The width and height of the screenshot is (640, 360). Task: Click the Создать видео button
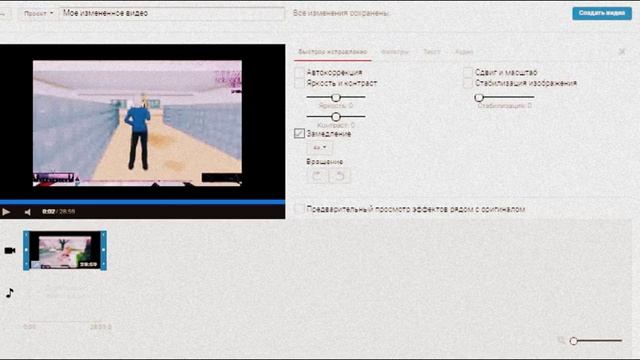(602, 13)
